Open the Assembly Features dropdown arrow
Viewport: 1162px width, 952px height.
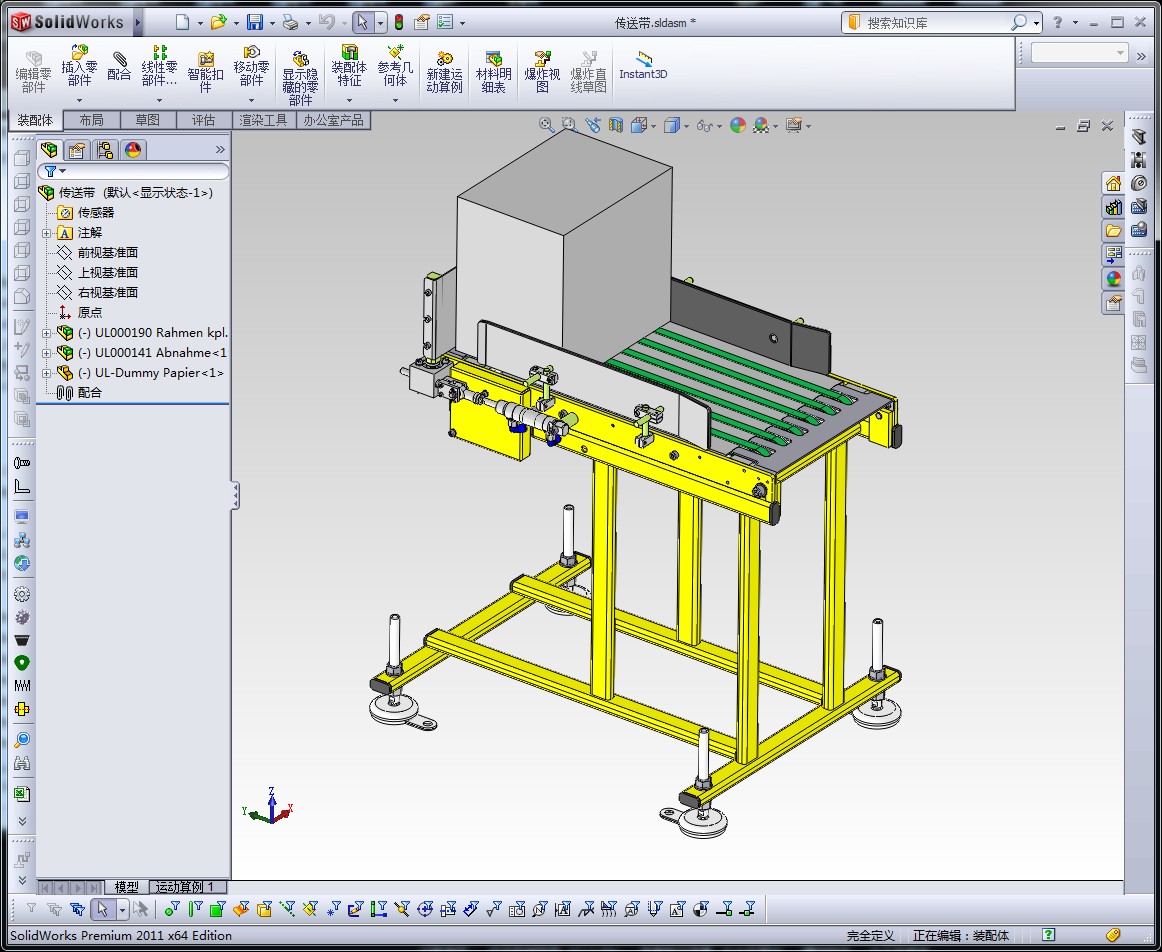pos(349,100)
